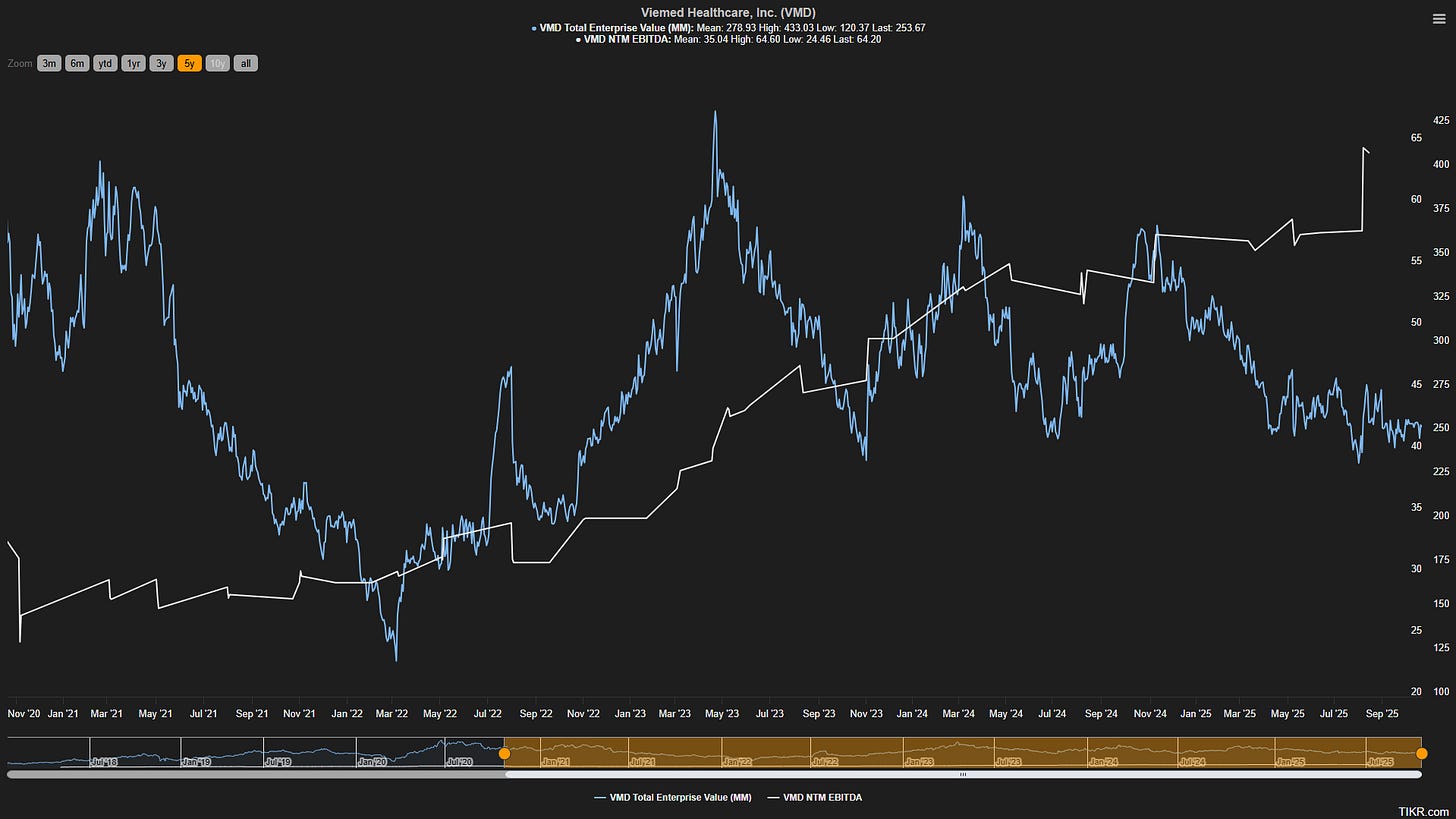Click the navigator horizontal scrollbar thumb

click(963, 774)
